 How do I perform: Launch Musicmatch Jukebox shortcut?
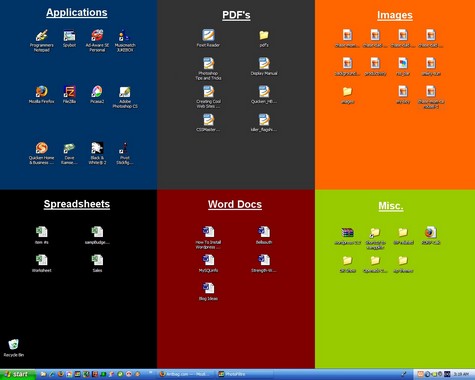(x=125, y=40)
